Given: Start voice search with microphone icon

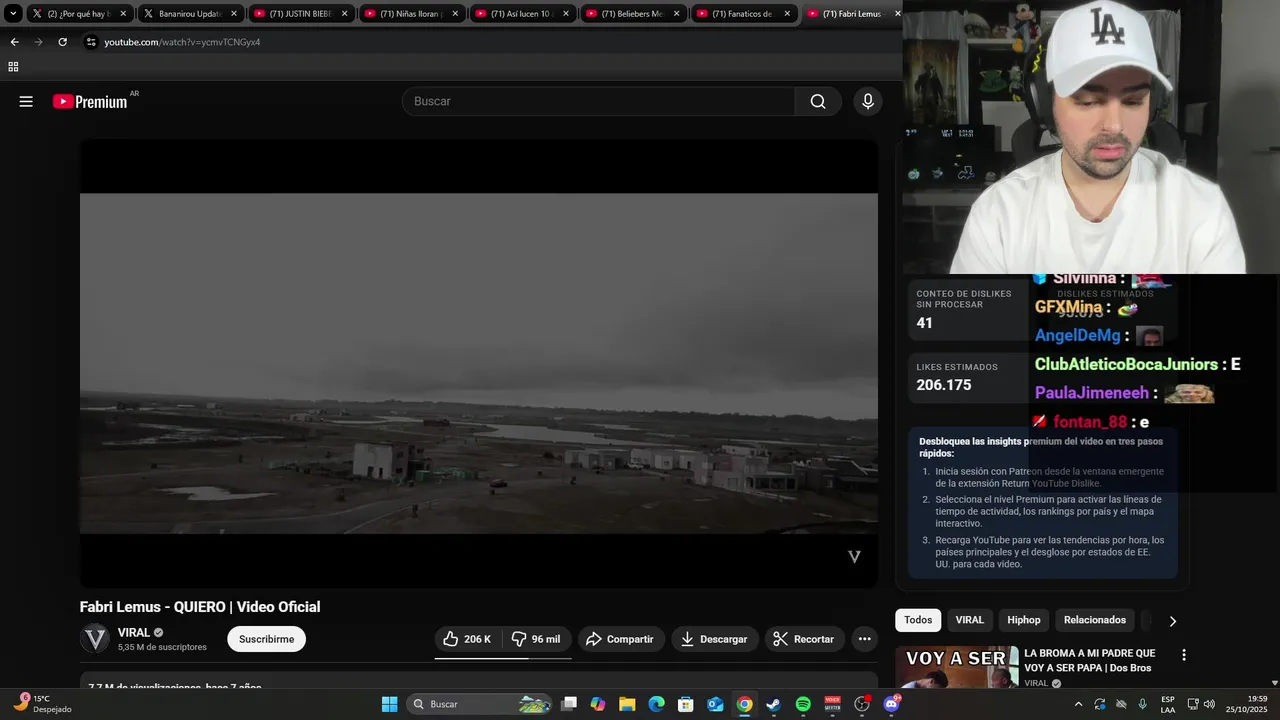Looking at the screenshot, I should (x=867, y=101).
